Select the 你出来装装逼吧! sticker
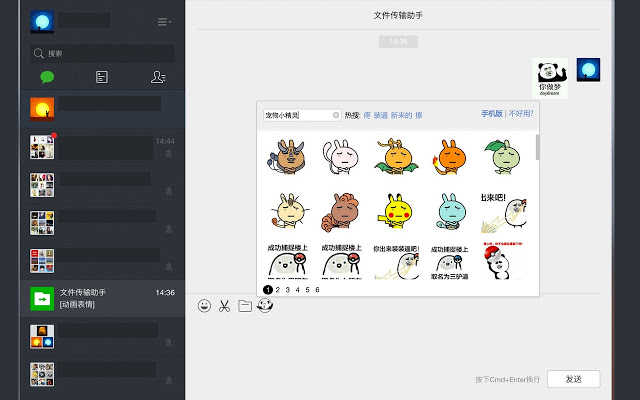Screen dimensions: 640x400 [x=396, y=262]
